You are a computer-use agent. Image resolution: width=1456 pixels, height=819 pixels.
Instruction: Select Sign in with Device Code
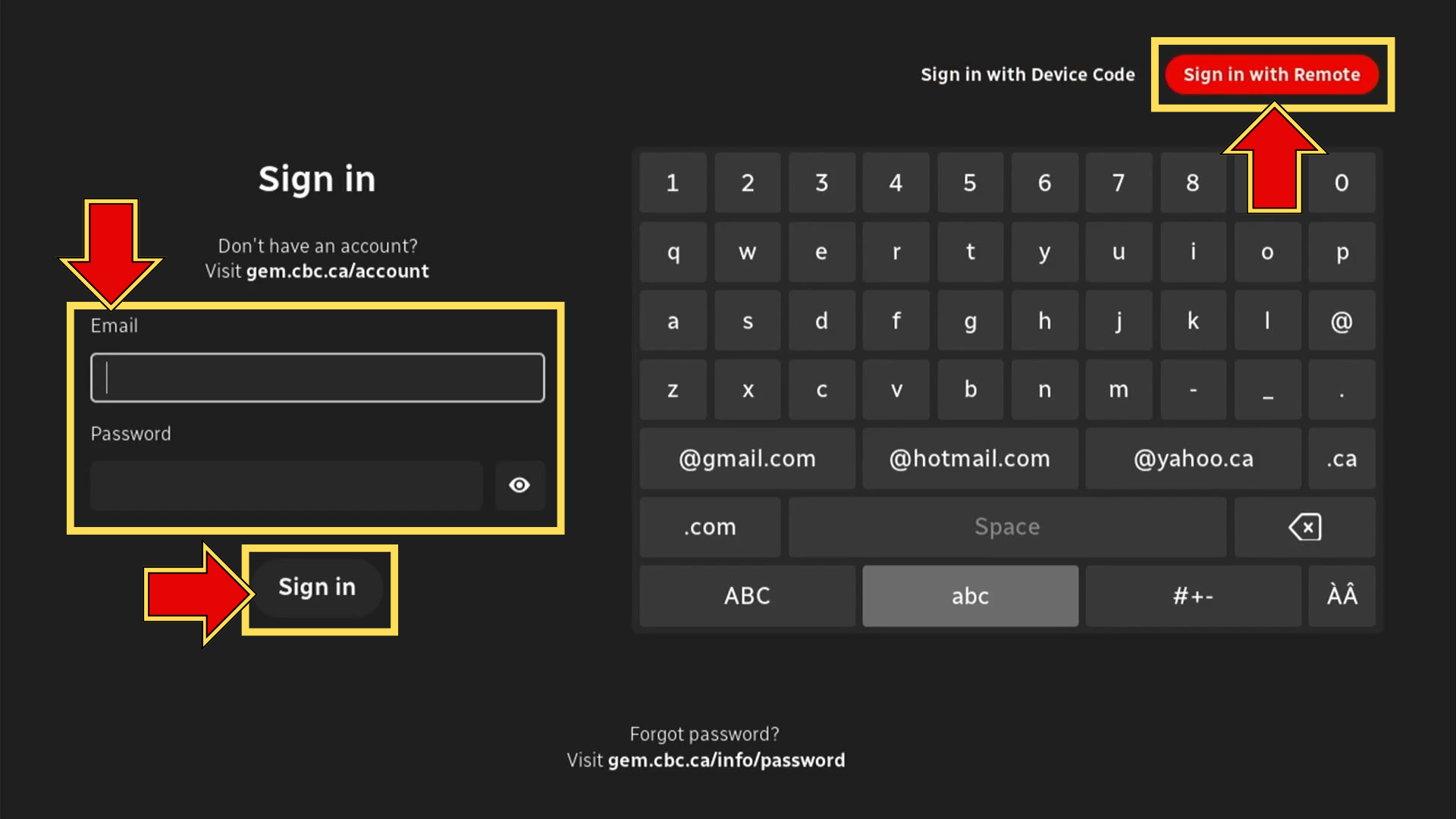[1028, 74]
